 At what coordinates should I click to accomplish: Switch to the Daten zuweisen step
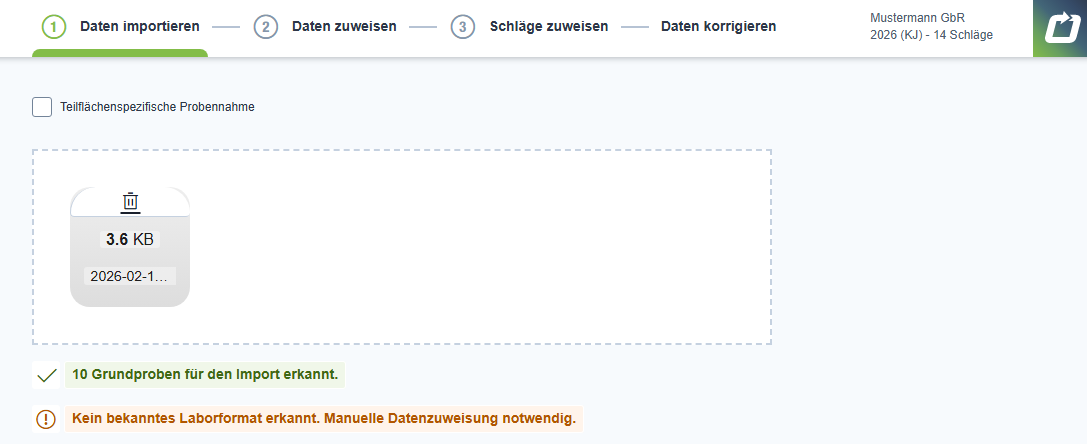click(x=344, y=26)
